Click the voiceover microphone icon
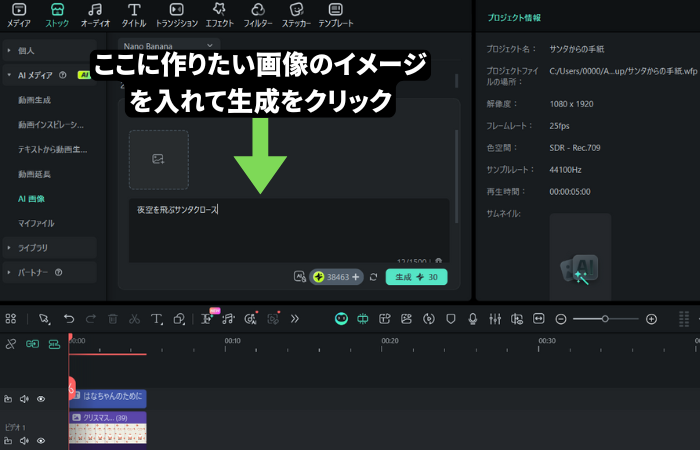 point(473,319)
